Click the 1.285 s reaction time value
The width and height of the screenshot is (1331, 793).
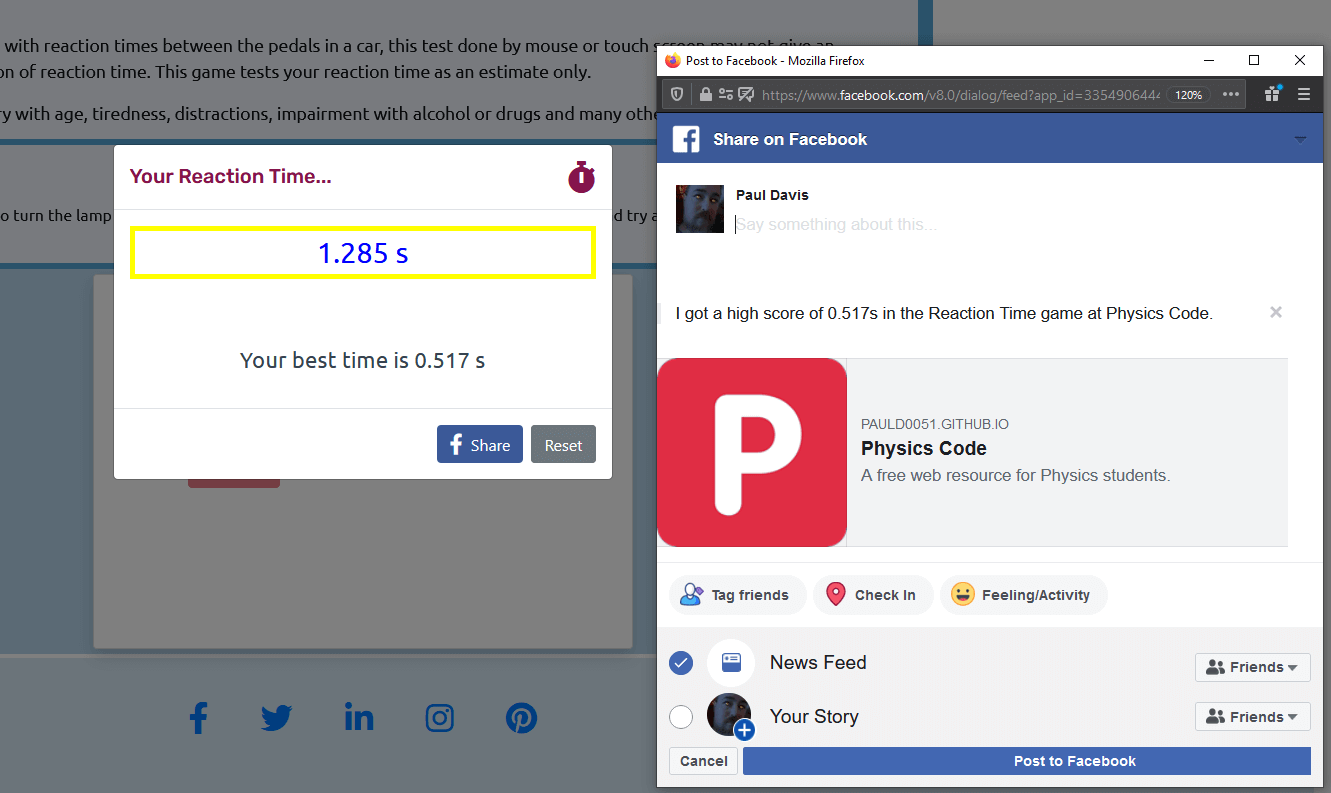pyautogui.click(x=363, y=253)
